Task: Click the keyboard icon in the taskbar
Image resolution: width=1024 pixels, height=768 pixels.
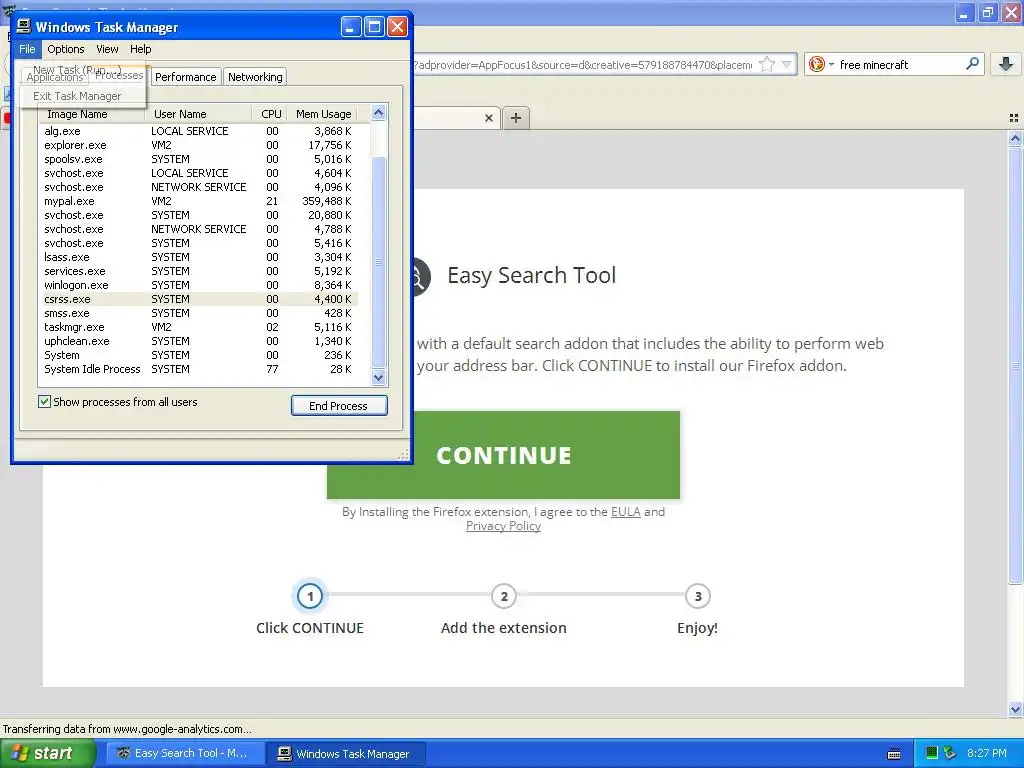Action: point(894,754)
